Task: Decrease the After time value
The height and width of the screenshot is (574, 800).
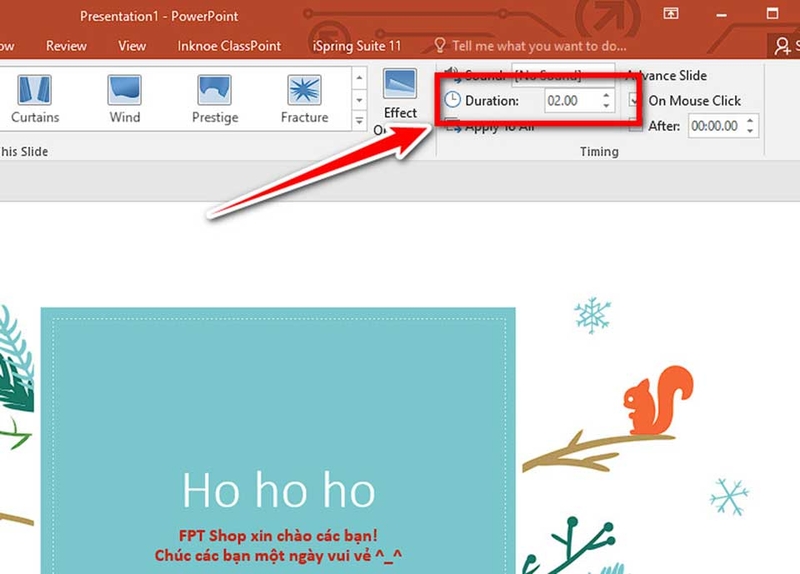Action: pos(750,131)
